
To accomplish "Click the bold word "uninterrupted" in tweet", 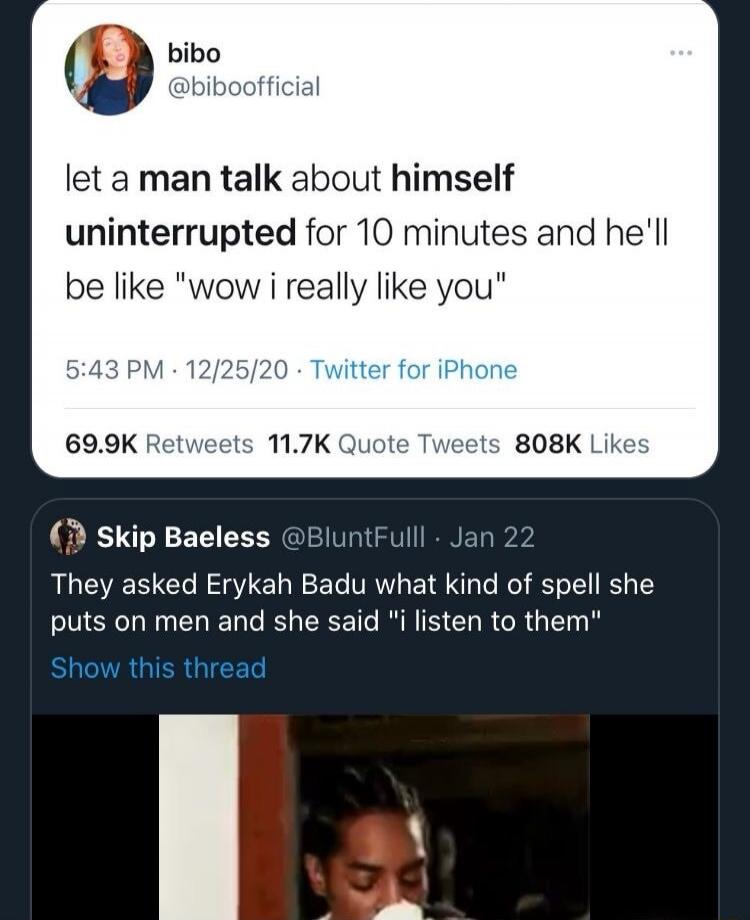I will tap(181, 233).
